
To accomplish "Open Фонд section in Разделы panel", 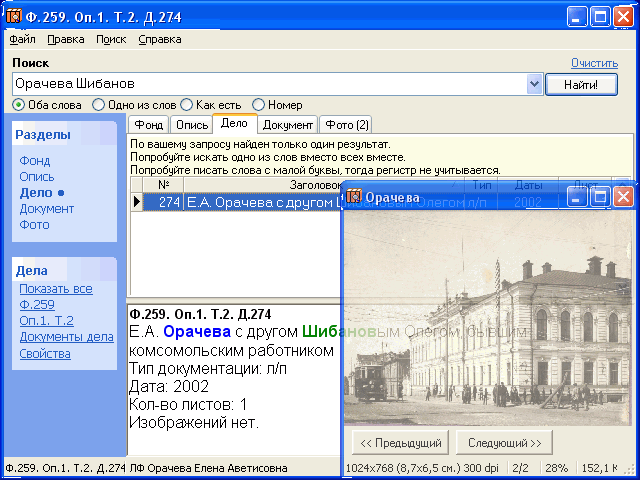I will (35, 161).
